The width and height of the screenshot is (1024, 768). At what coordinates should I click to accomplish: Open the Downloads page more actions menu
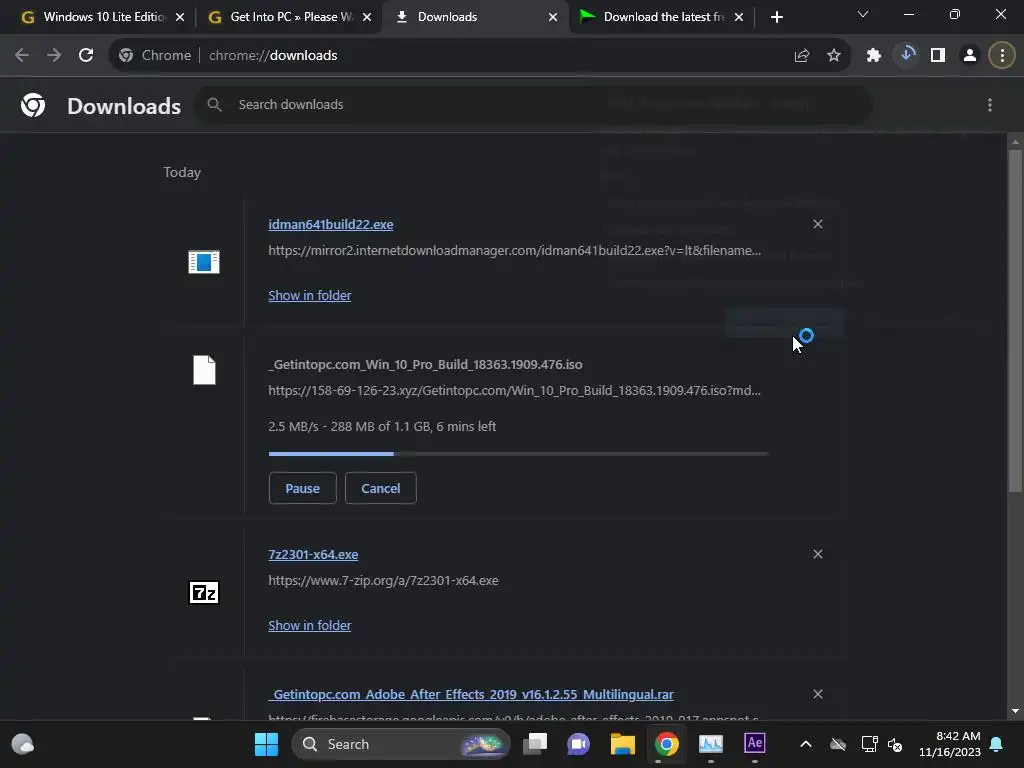989,105
